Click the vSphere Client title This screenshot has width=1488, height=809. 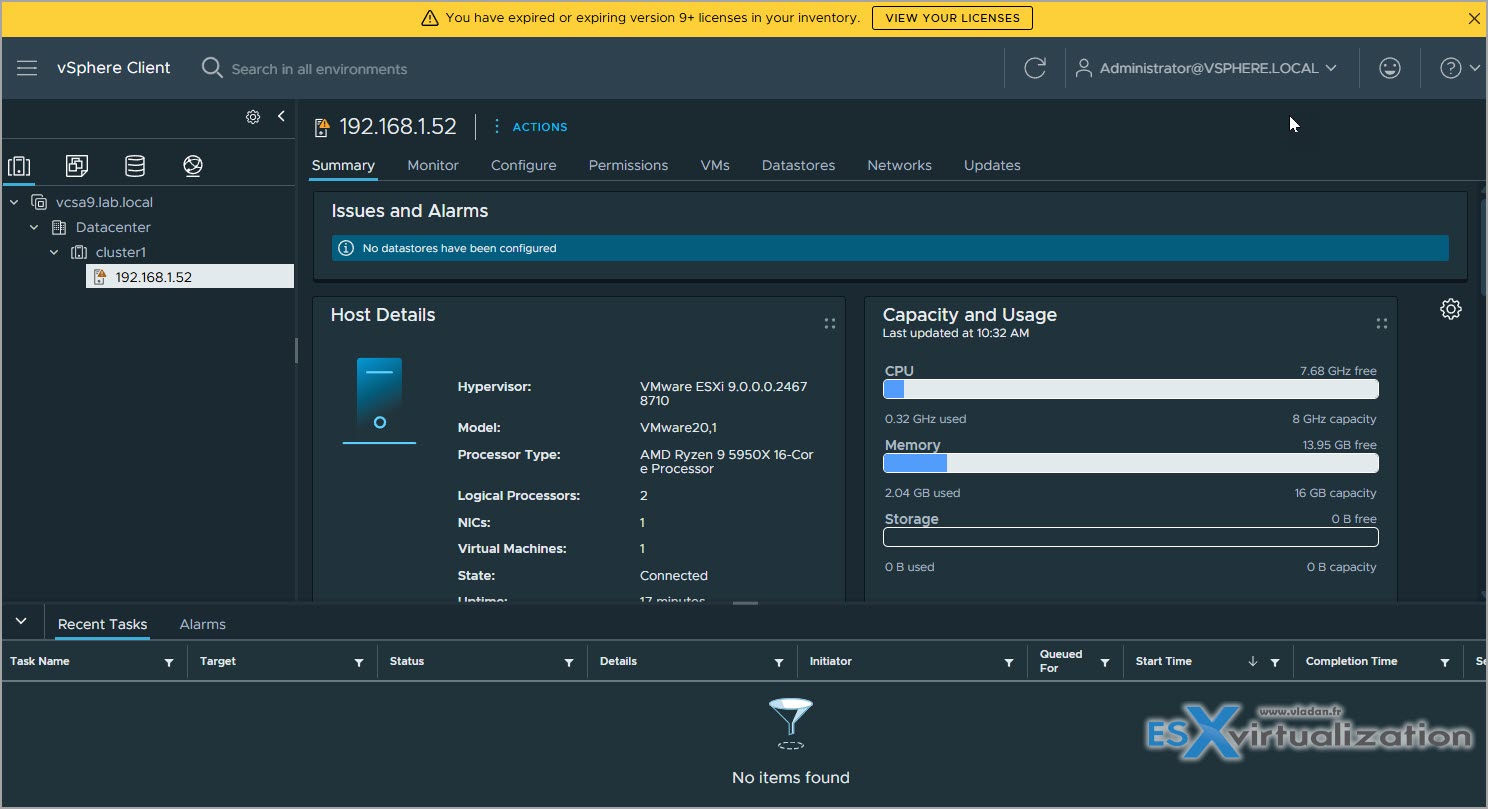(x=114, y=68)
